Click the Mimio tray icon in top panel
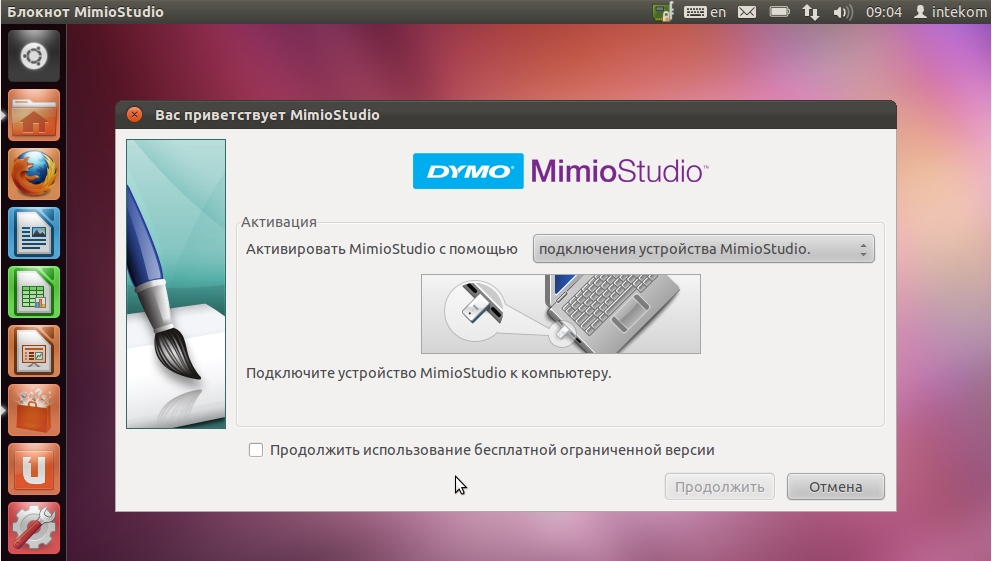Viewport: 992px width, 561px height. pyautogui.click(x=662, y=12)
